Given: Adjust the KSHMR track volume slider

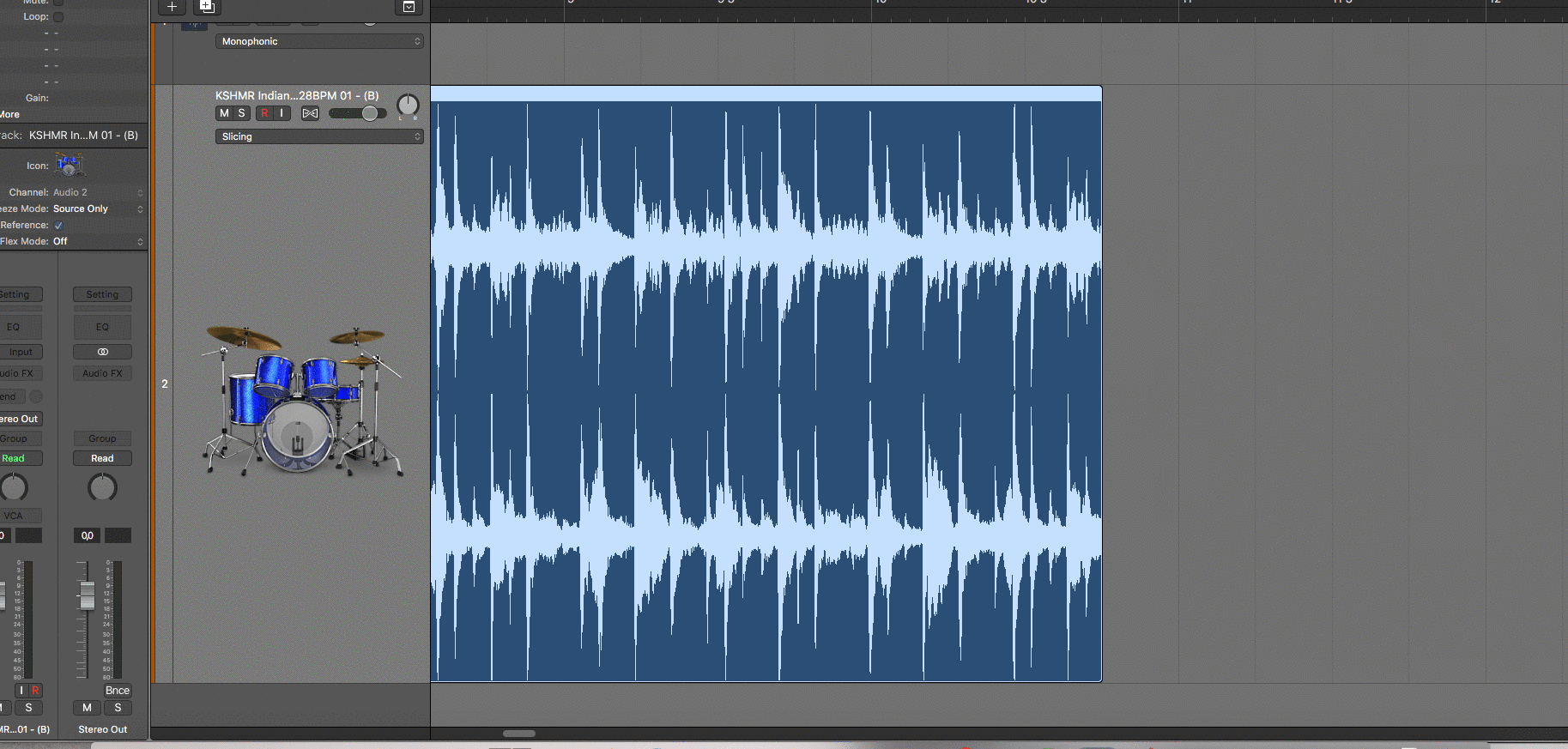Looking at the screenshot, I should tap(369, 113).
